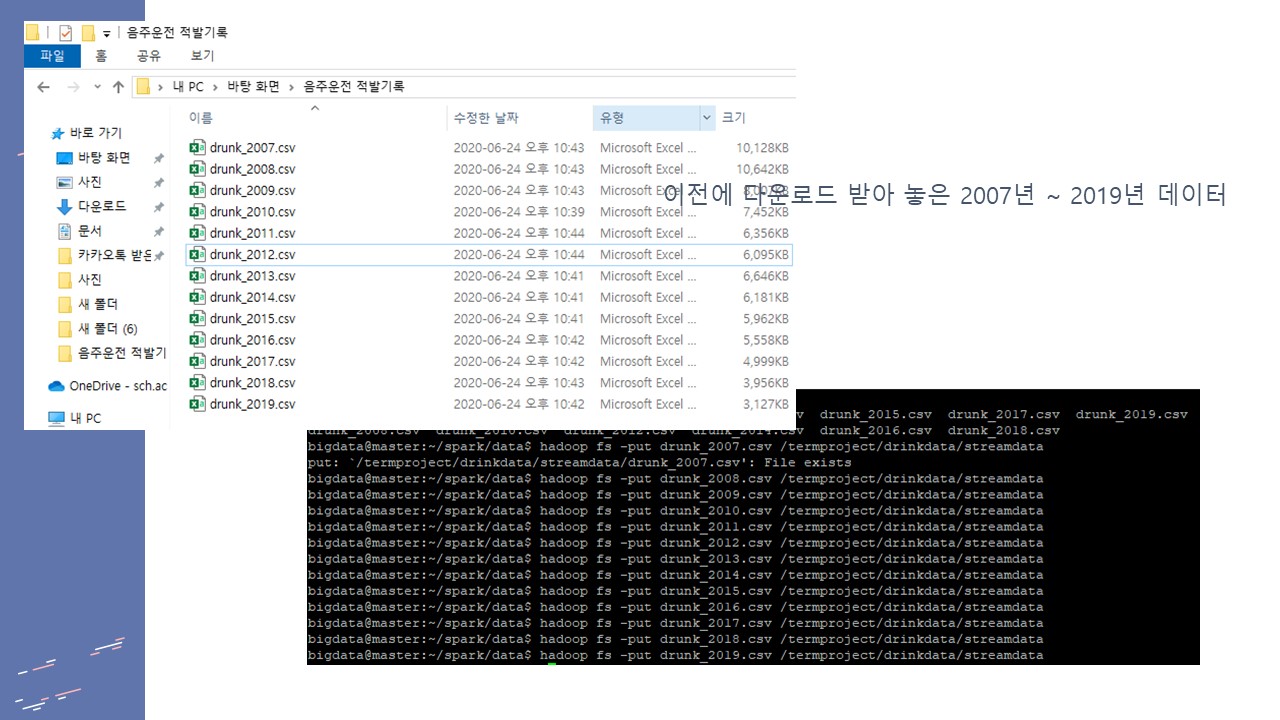Select drunk_2012.csv file icon
Screen dimensions: 1280x720
tap(197, 255)
